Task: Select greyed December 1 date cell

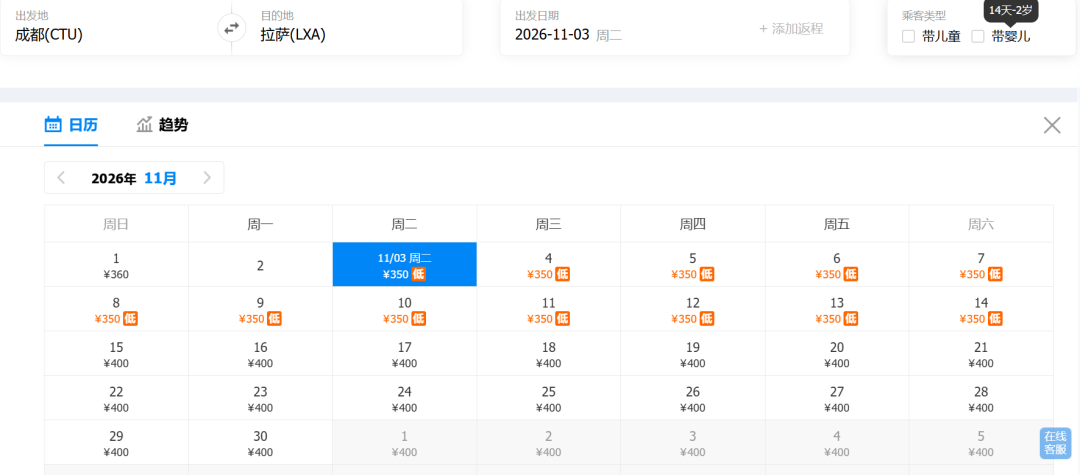Action: coord(404,443)
